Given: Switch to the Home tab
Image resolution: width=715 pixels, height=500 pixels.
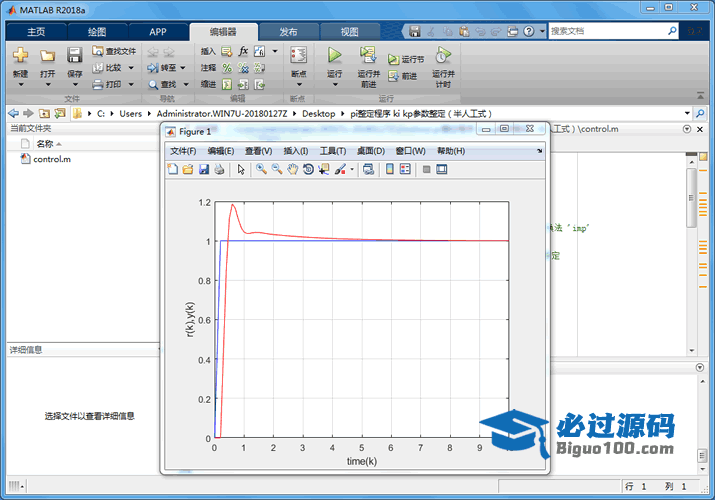Looking at the screenshot, I should pyautogui.click(x=36, y=32).
